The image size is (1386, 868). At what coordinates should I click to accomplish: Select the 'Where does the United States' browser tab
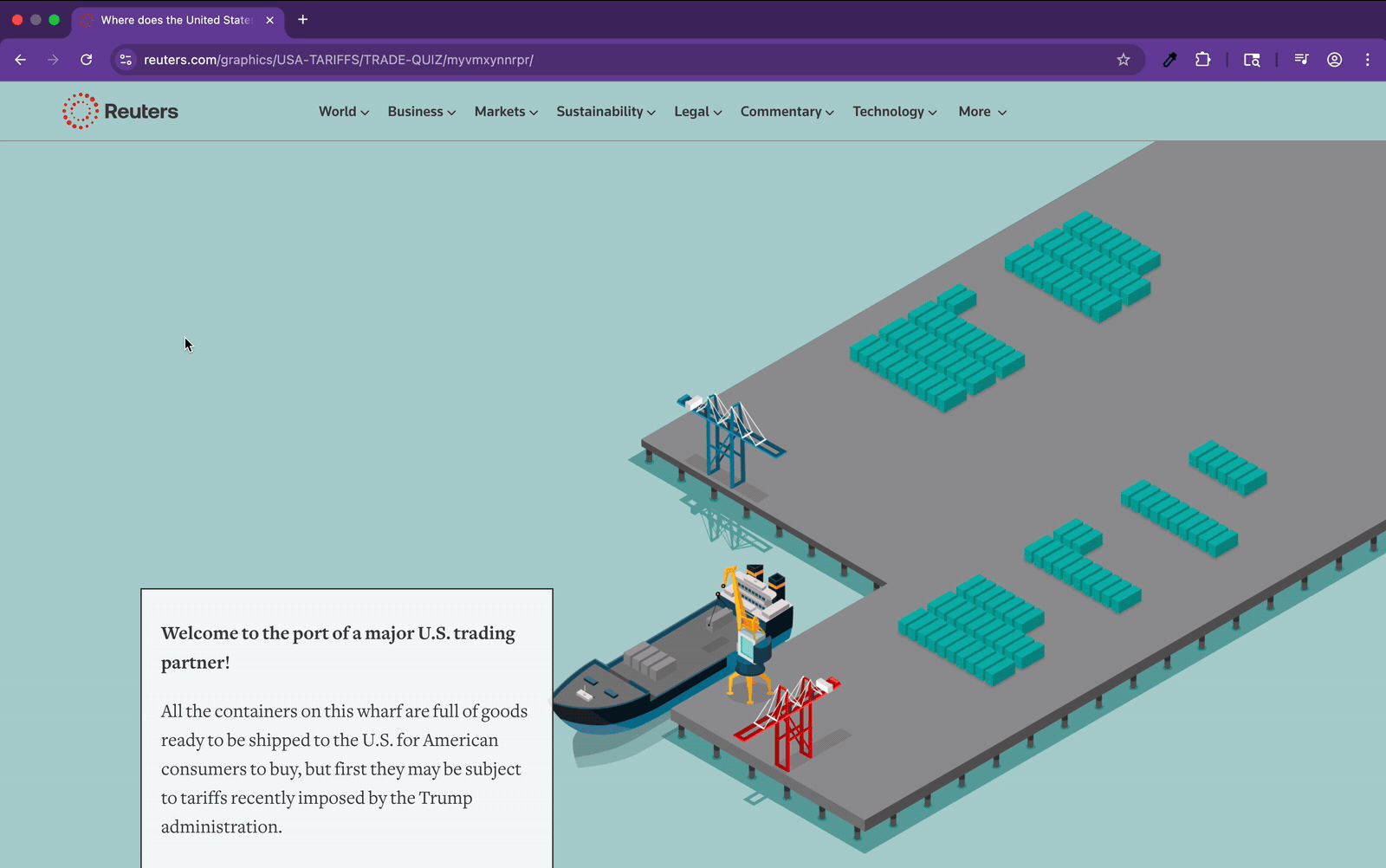tap(173, 20)
